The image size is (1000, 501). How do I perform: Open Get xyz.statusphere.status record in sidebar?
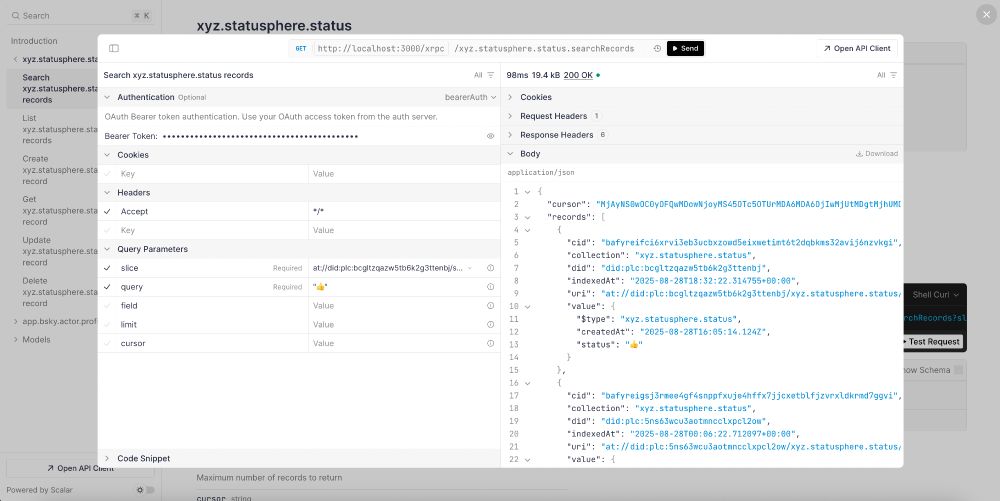click(x=60, y=211)
